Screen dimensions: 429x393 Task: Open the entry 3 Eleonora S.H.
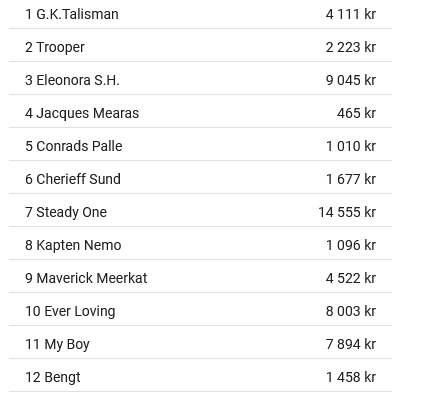(200, 80)
